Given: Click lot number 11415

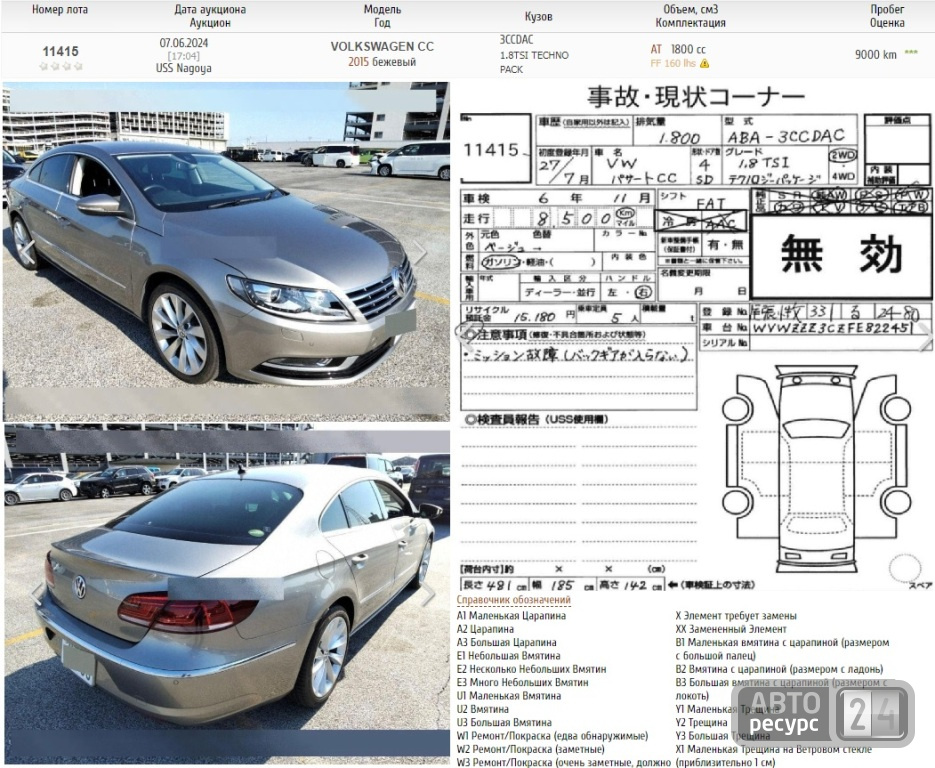Looking at the screenshot, I should 60,51.
